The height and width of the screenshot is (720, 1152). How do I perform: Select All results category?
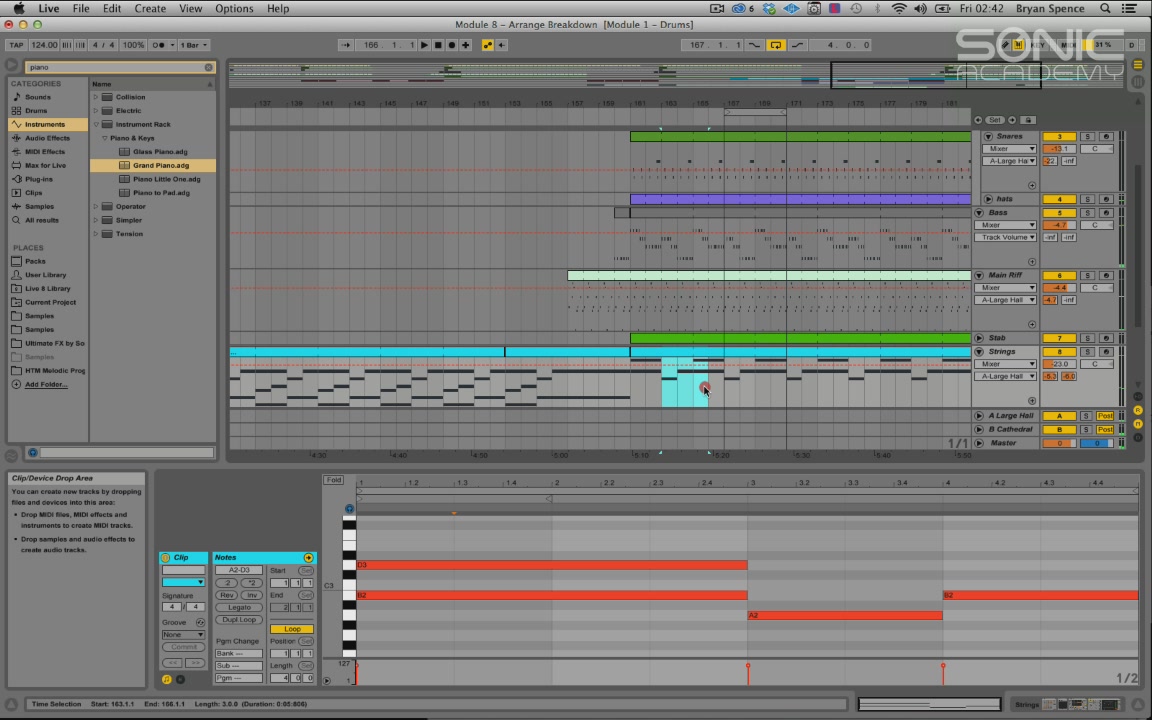click(42, 220)
